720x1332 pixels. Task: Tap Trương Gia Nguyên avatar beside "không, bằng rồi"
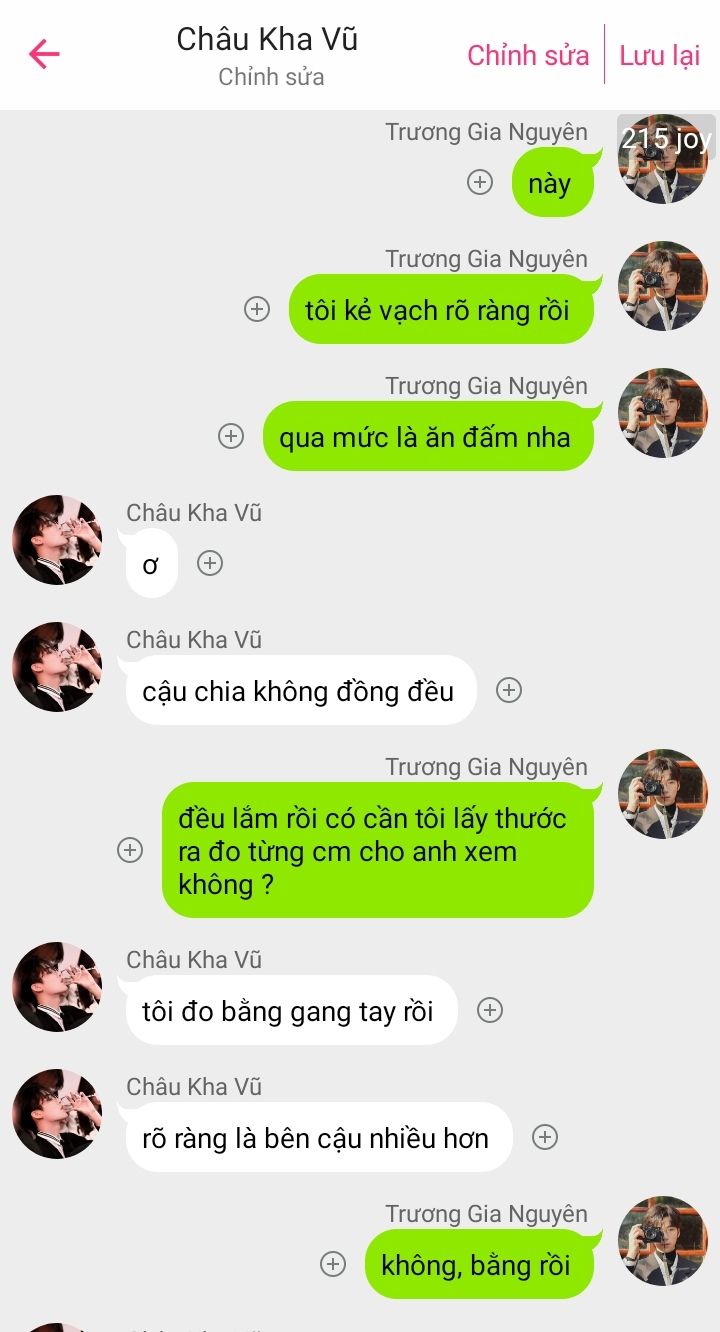[x=663, y=1241]
